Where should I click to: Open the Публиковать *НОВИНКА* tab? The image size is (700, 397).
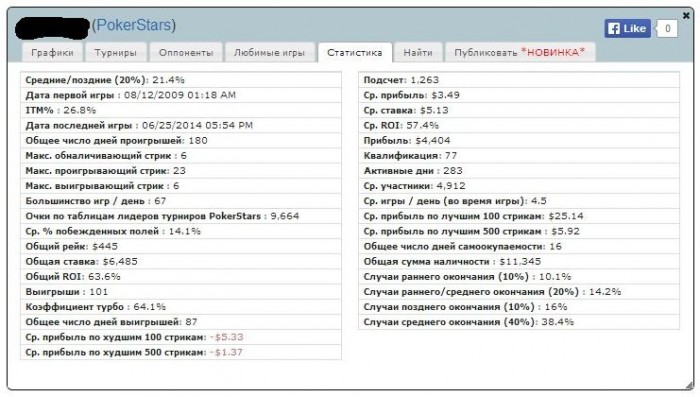click(x=520, y=53)
